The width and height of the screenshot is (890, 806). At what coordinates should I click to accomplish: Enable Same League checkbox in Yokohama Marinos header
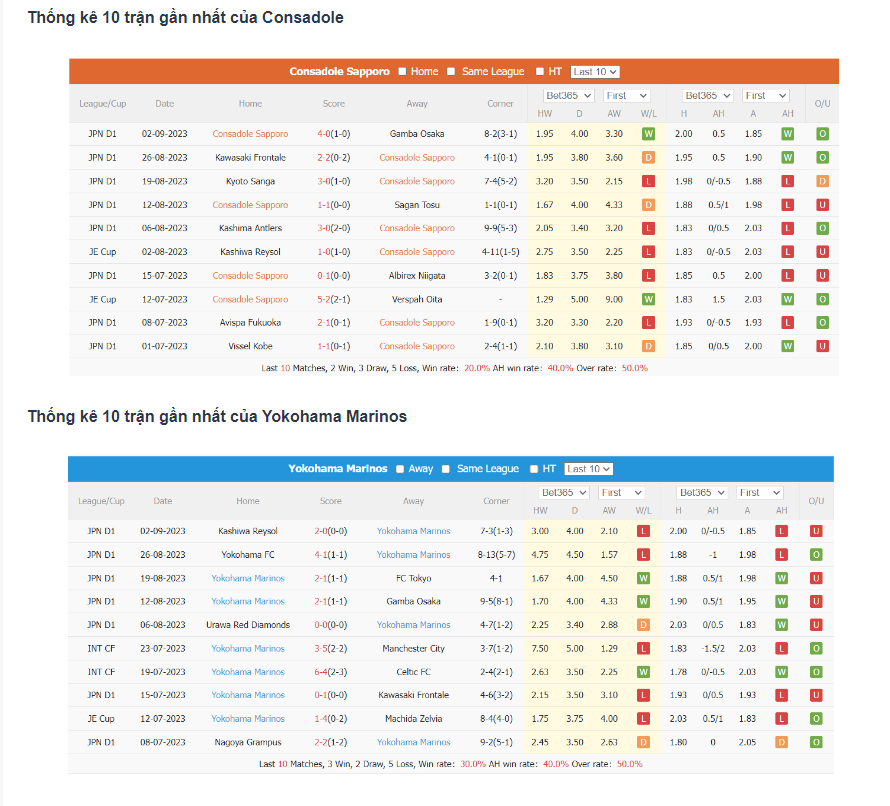click(x=448, y=469)
